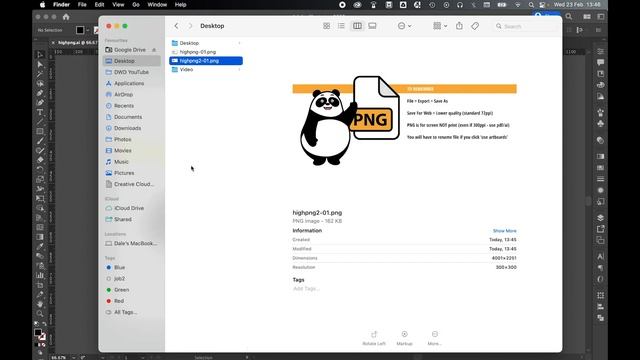Open Shared in the Finder sidebar
This screenshot has height=360, width=640.
click(118, 219)
